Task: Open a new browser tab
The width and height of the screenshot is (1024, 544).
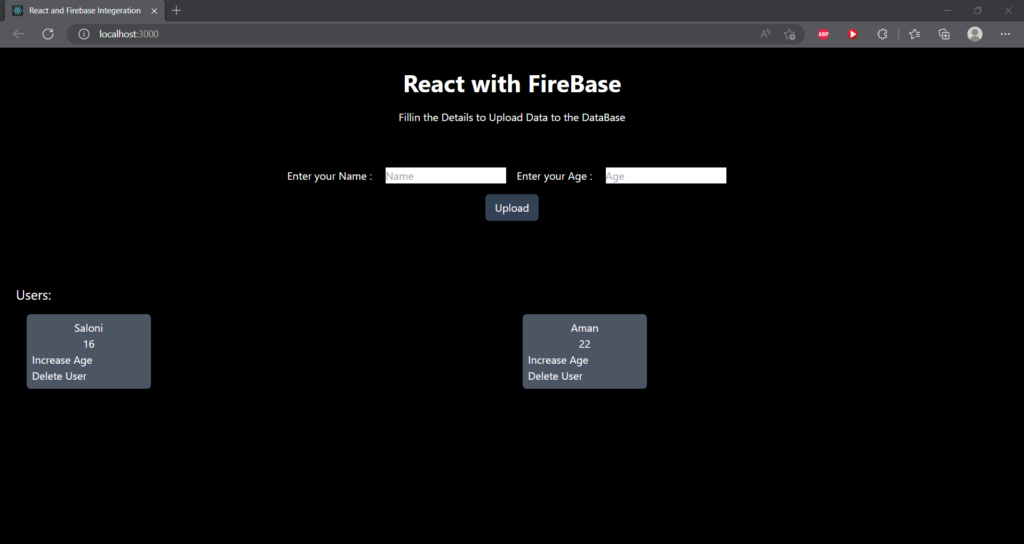Action: [x=176, y=10]
